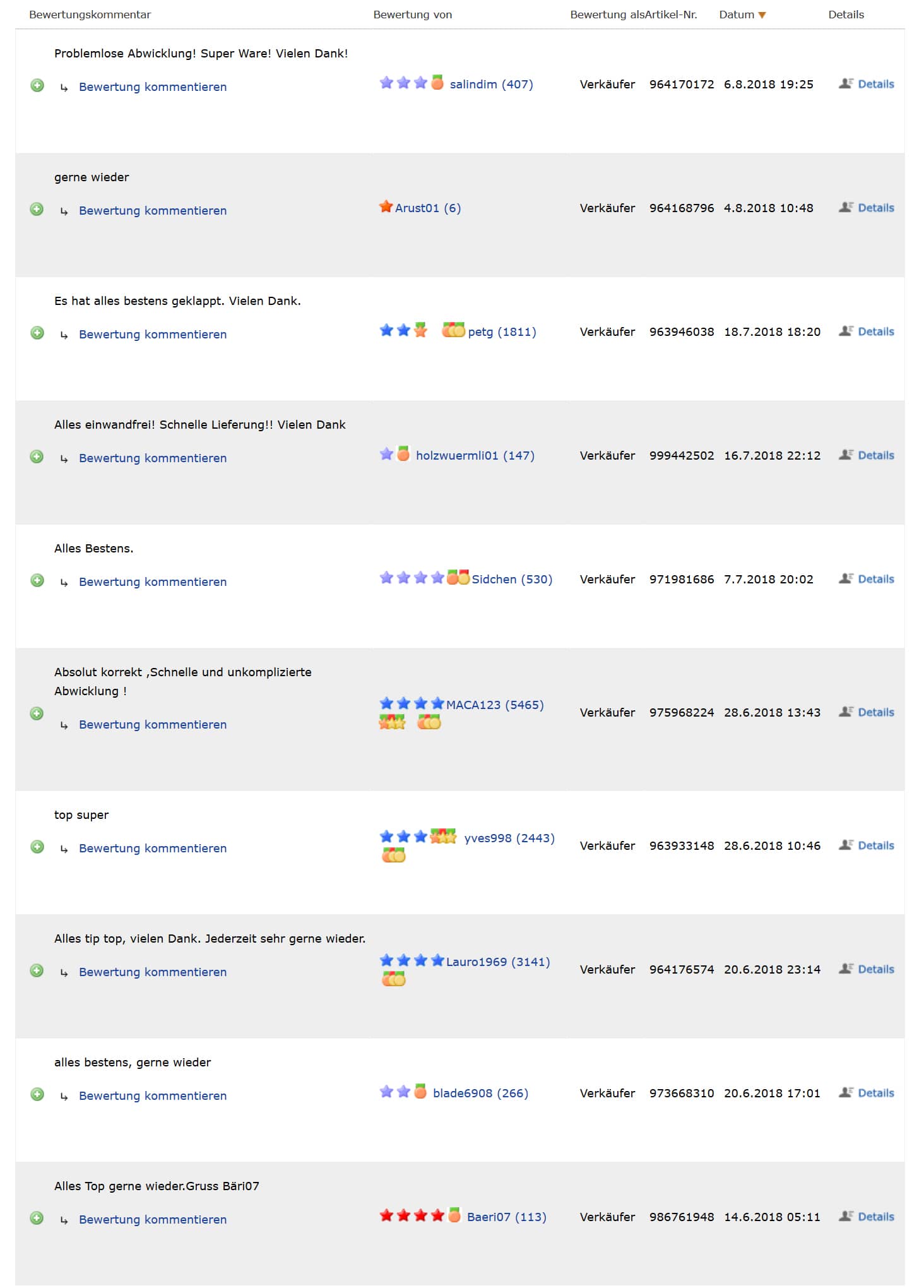
Task: Click the medal icon next to petg
Action: coord(453,330)
